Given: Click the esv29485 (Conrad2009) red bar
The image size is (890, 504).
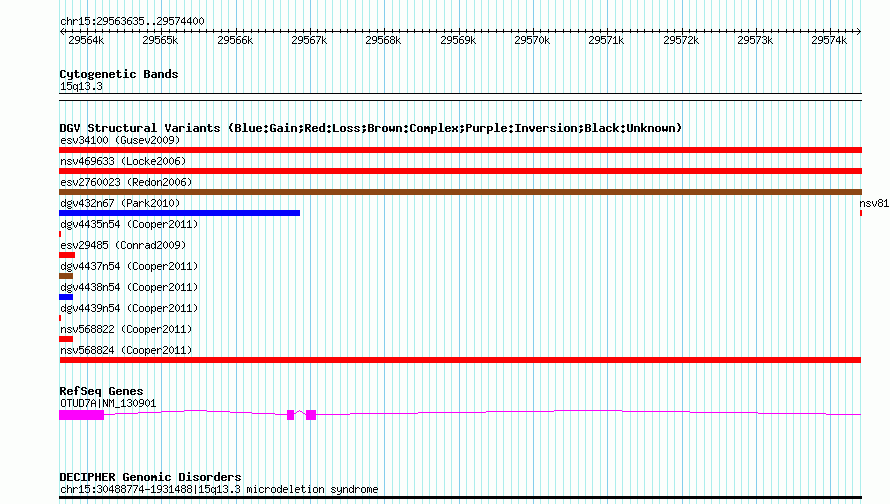Looking at the screenshot, I should 67,255.
